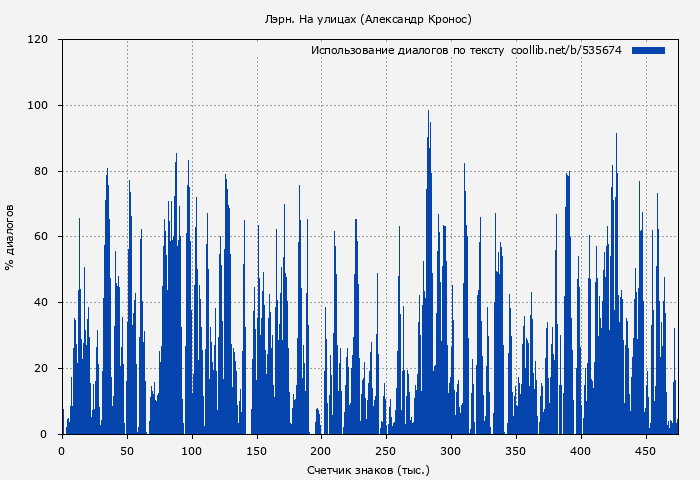This screenshot has width=700, height=480.
Task: Select the y-axis tick label 80
Action: click(x=41, y=171)
